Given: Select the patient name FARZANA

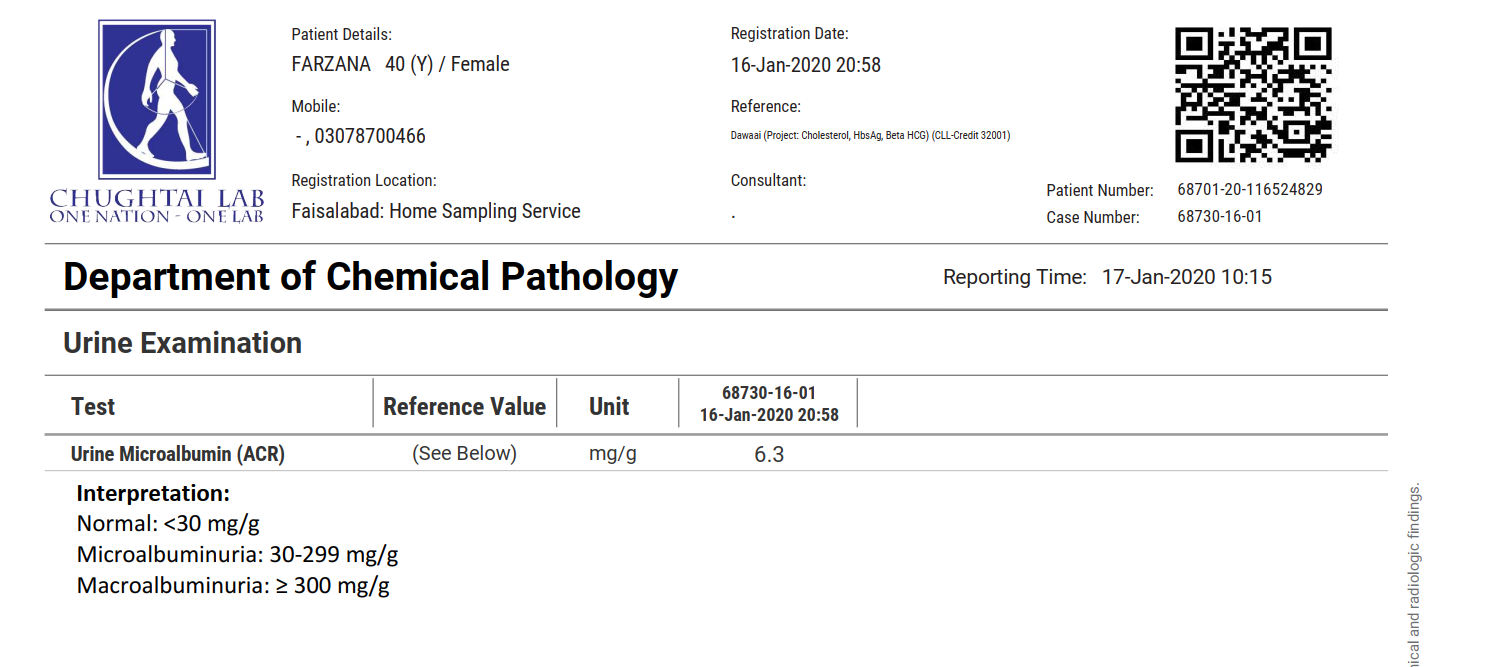Looking at the screenshot, I should 330,64.
